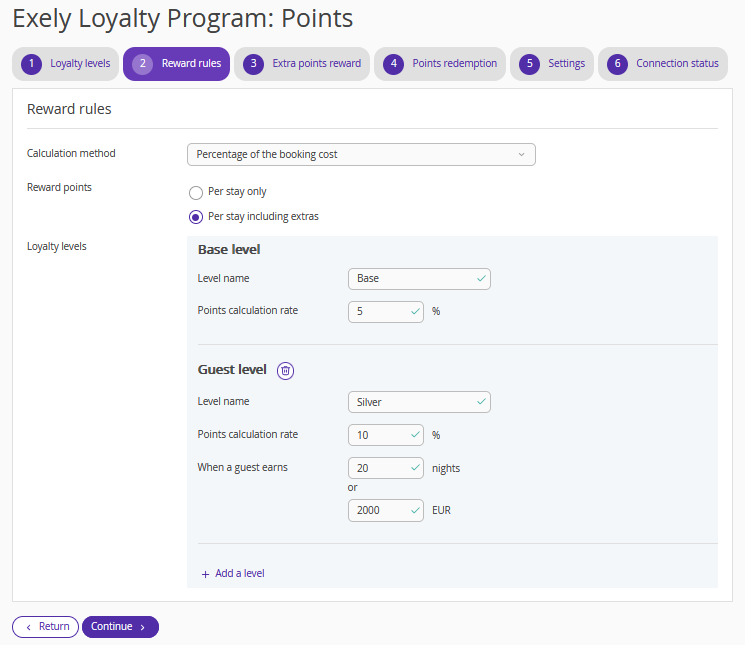Open the Calculation method dropdown
Screen dimensions: 745x645
(361, 154)
